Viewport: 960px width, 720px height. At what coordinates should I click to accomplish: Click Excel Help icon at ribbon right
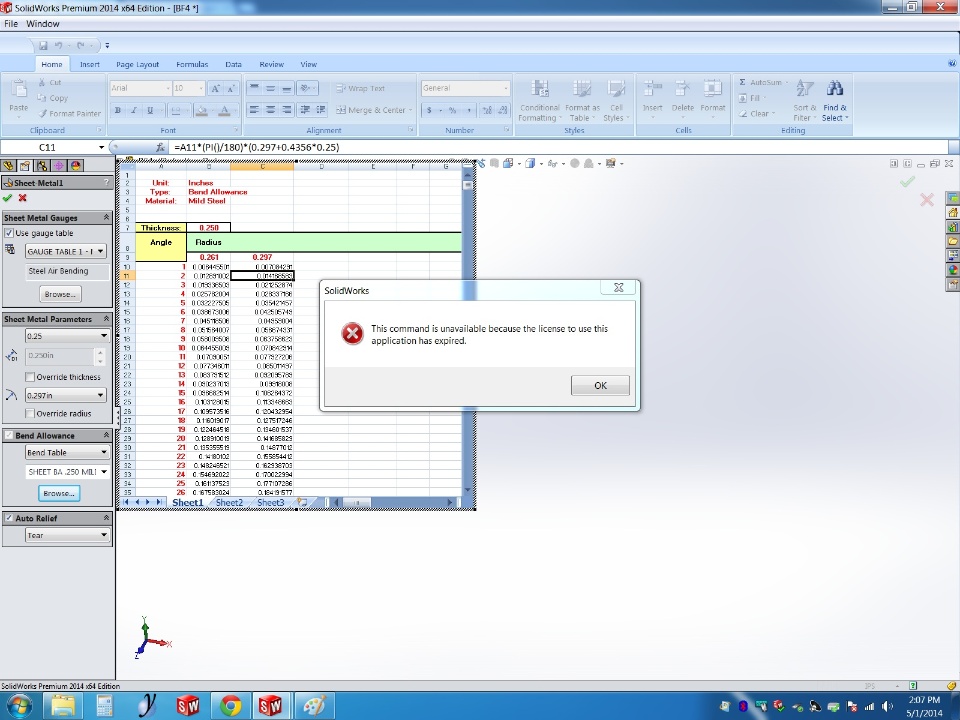pos(952,63)
